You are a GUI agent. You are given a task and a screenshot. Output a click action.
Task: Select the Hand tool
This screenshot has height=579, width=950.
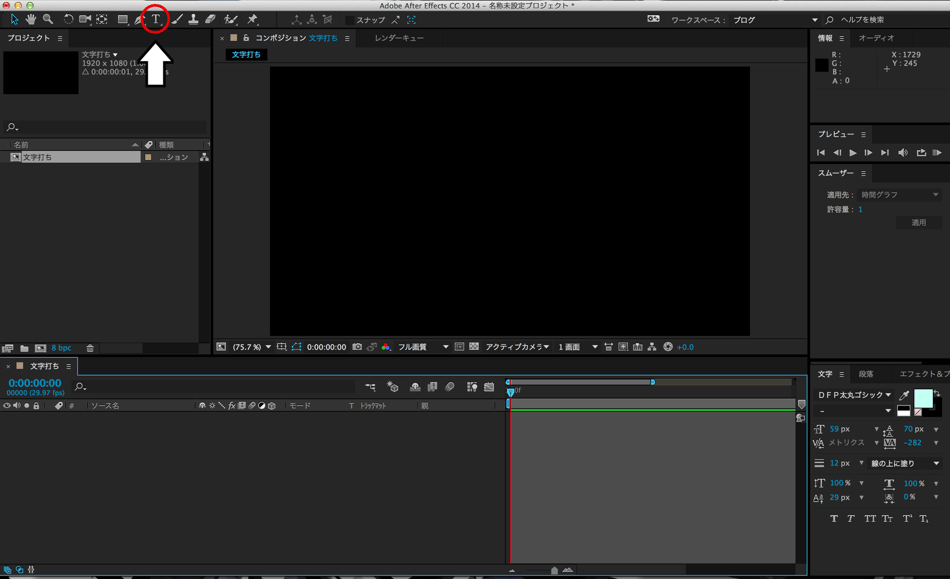tap(31, 19)
